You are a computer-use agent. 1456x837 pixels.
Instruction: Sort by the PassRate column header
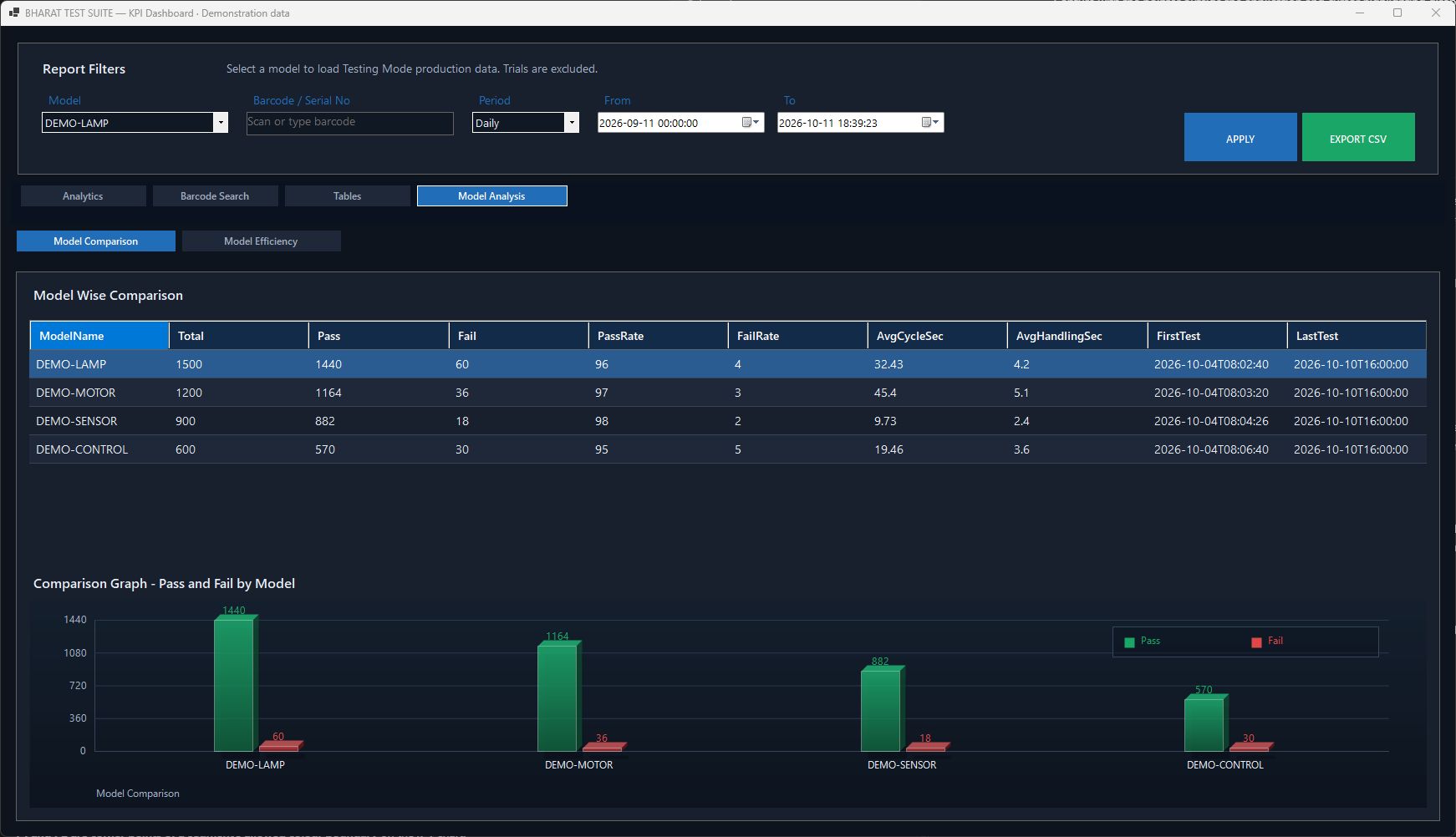point(658,336)
